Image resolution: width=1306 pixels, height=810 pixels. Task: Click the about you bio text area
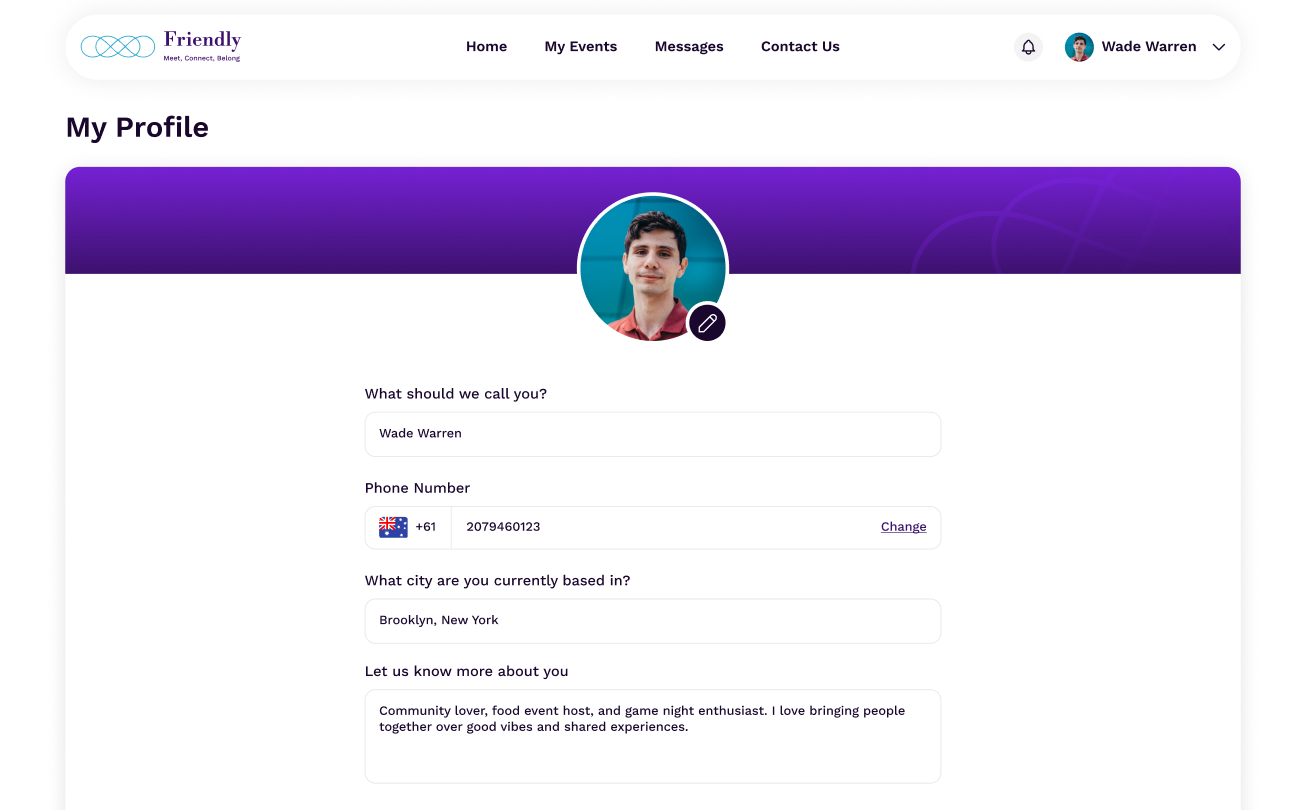click(653, 736)
